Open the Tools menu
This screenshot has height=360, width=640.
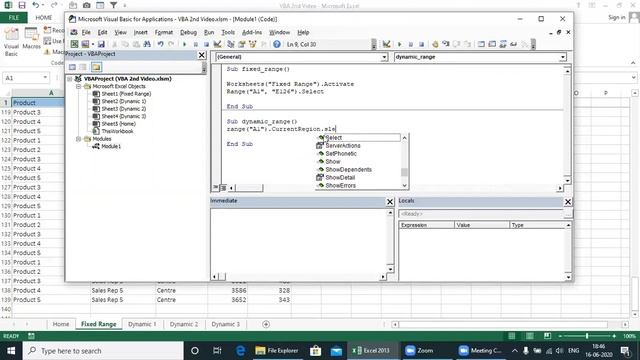[x=228, y=32]
